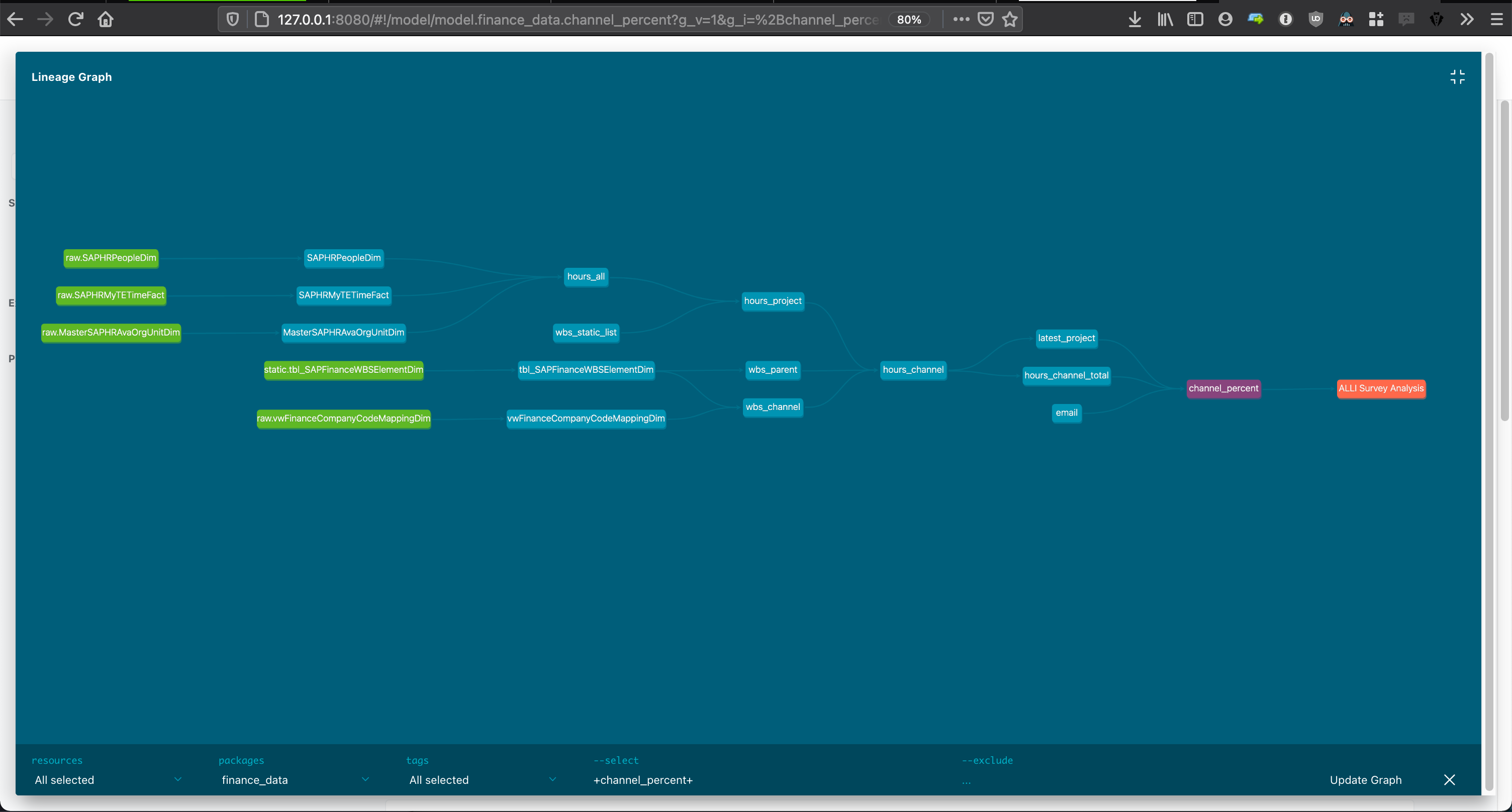Open the three-dot page actions menu
The height and width of the screenshot is (812, 1512).
pos(960,19)
